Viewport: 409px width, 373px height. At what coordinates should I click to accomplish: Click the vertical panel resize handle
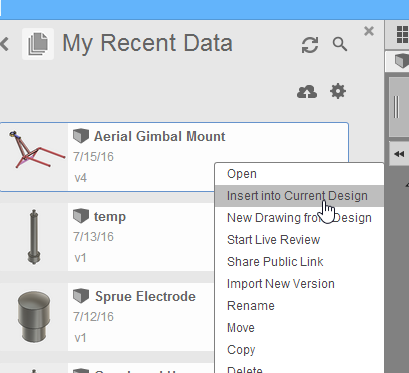tap(396, 107)
